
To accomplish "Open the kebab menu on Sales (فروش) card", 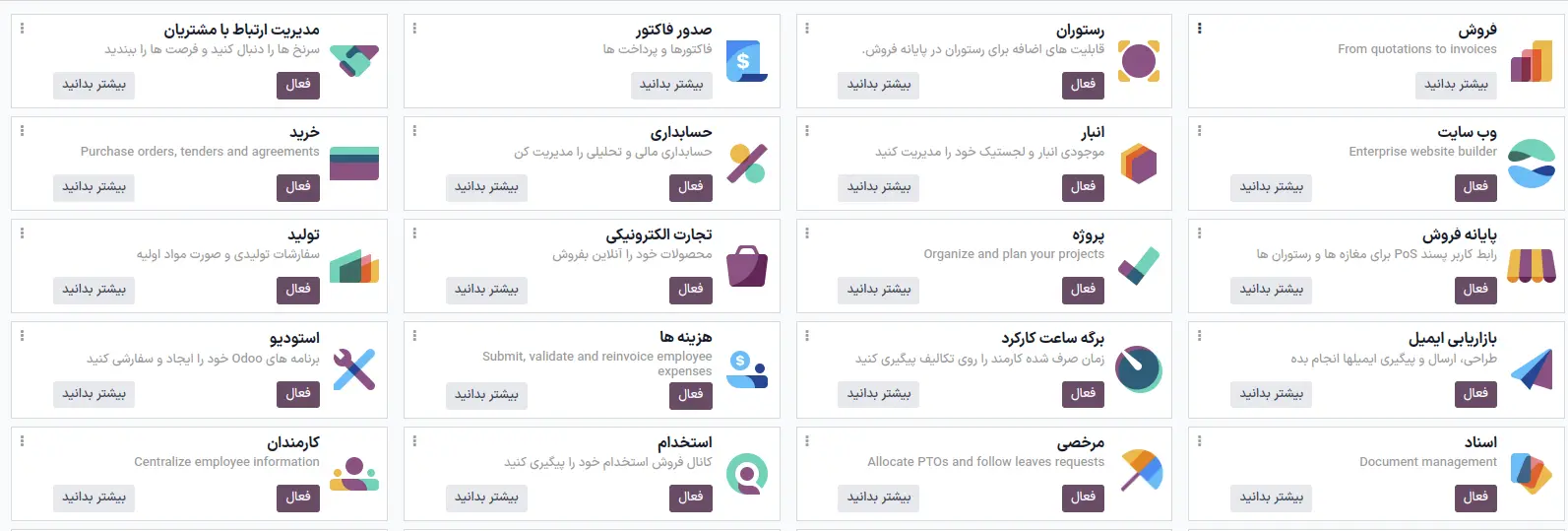I will pos(1199,29).
